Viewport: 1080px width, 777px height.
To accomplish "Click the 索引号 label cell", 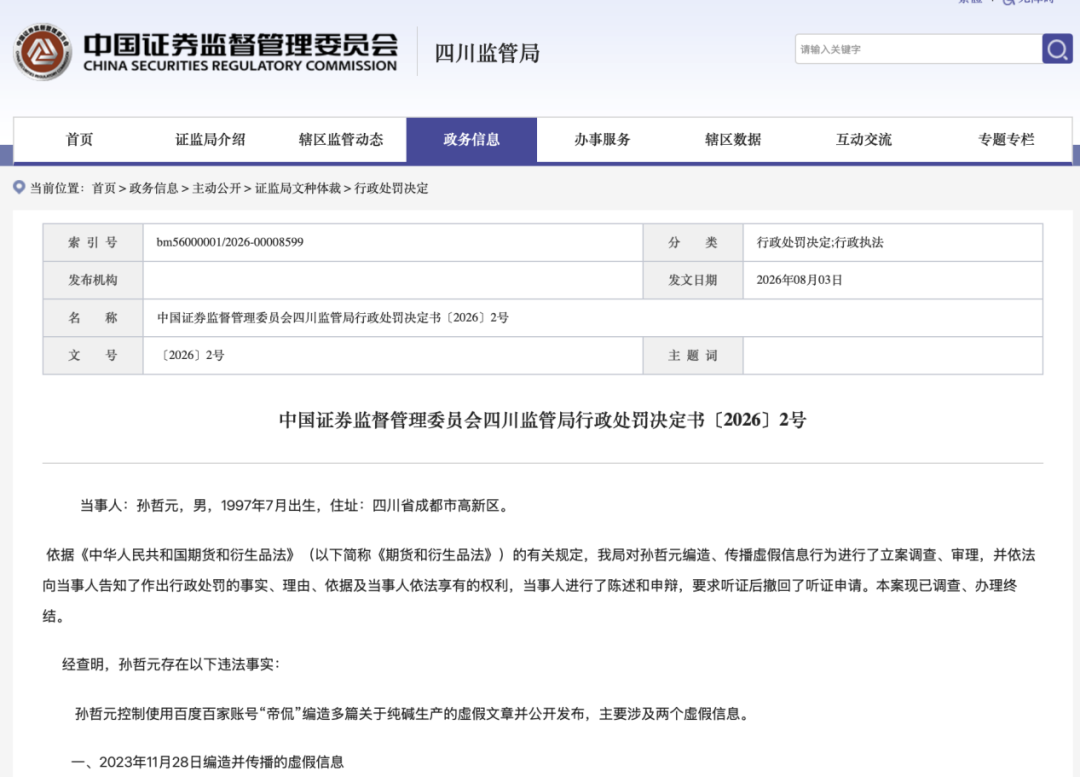I will pyautogui.click(x=93, y=242).
